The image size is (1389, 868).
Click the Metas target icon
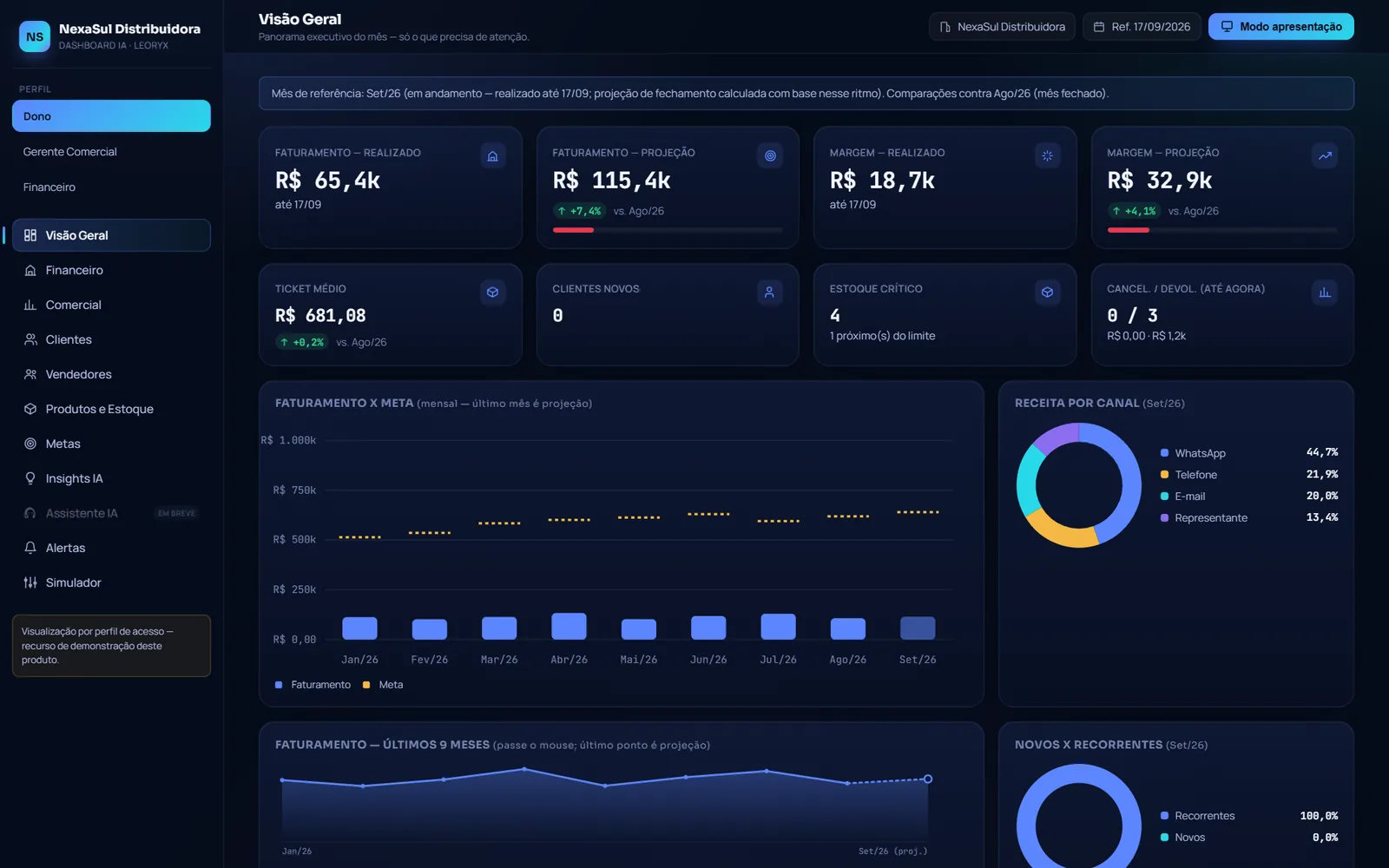(30, 444)
